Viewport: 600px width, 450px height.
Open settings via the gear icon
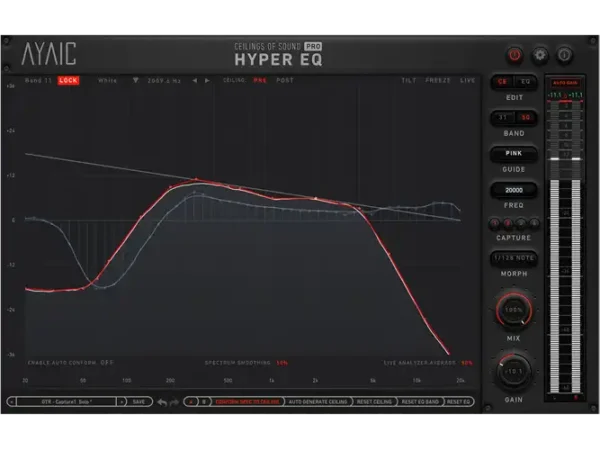[x=540, y=55]
